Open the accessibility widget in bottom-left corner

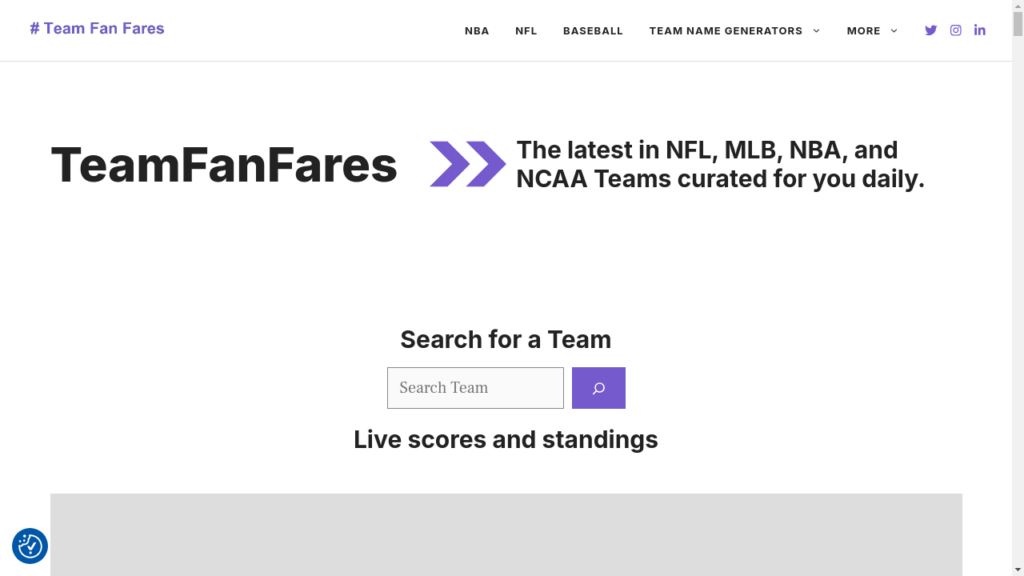29,546
